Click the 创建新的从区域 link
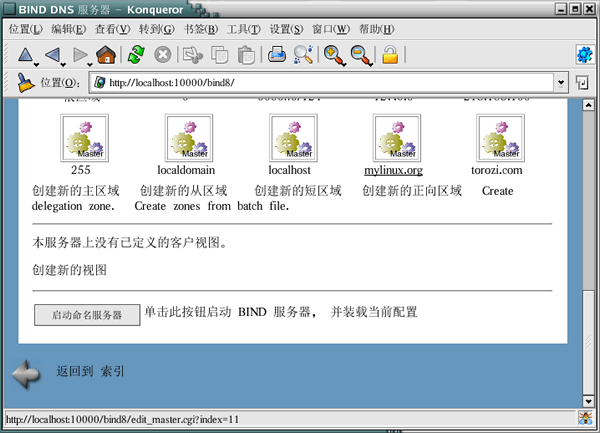 tap(183, 190)
